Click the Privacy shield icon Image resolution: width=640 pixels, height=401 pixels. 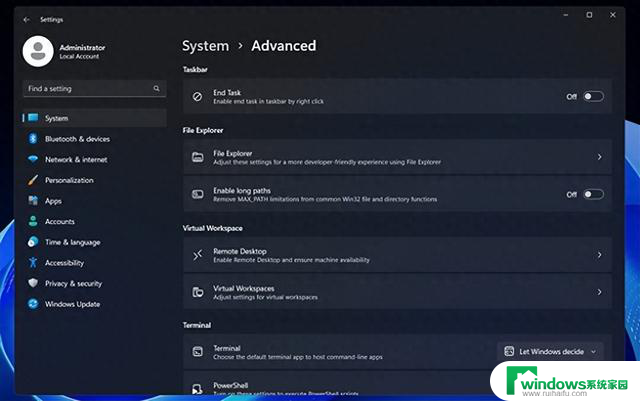coord(33,283)
